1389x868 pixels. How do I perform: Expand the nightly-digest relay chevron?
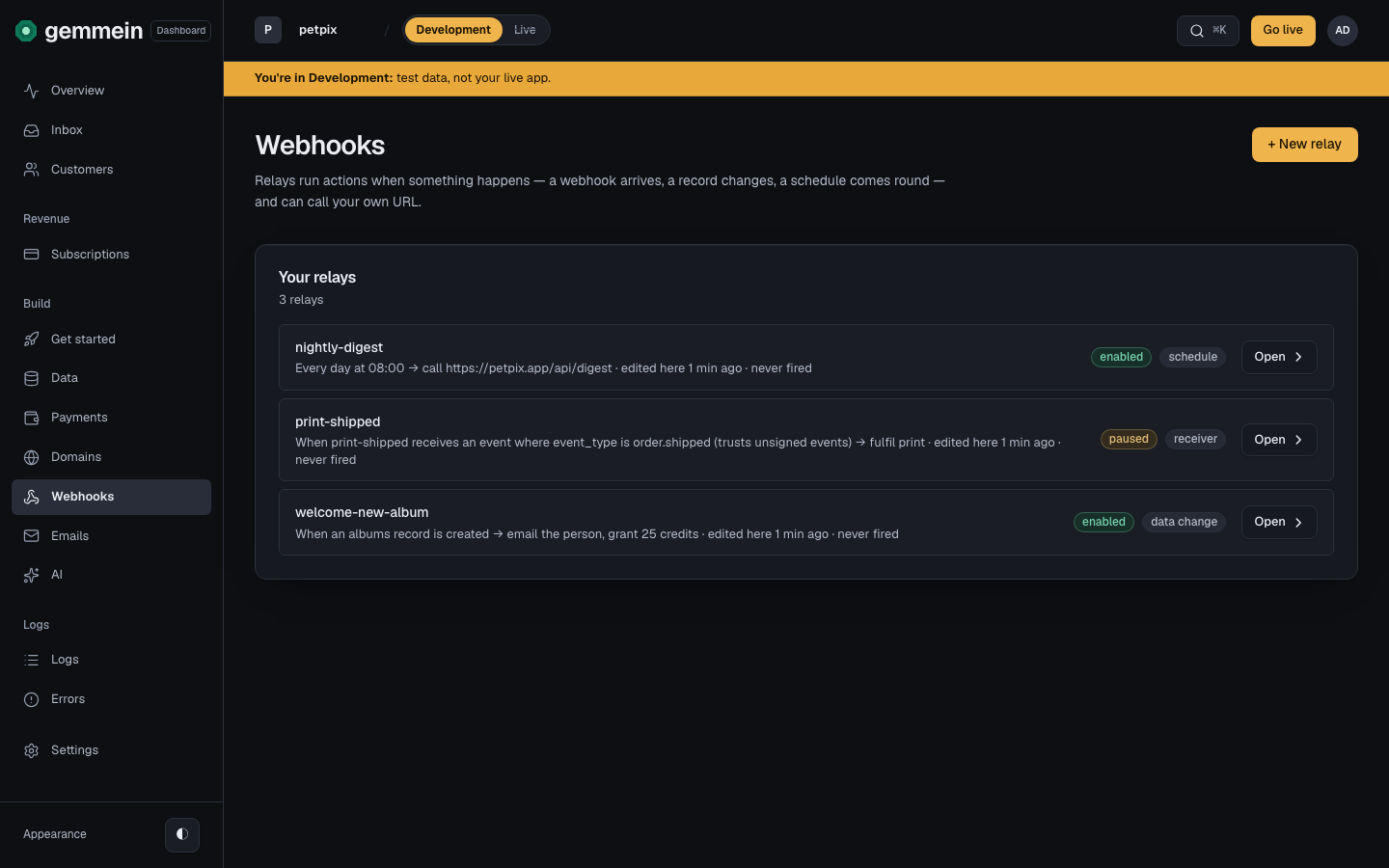(1298, 357)
